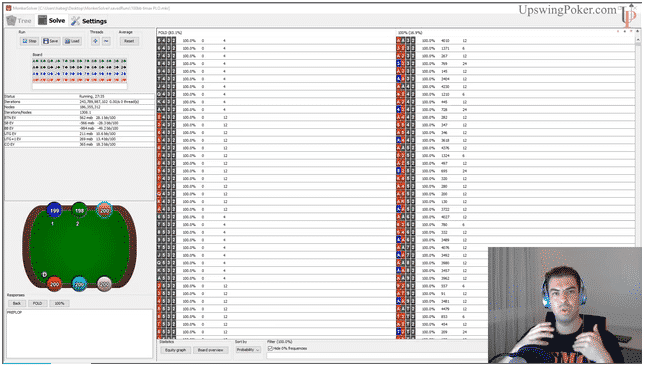Toggle Hide 0% frequencies checkbox
The height and width of the screenshot is (367, 645).
click(270, 348)
